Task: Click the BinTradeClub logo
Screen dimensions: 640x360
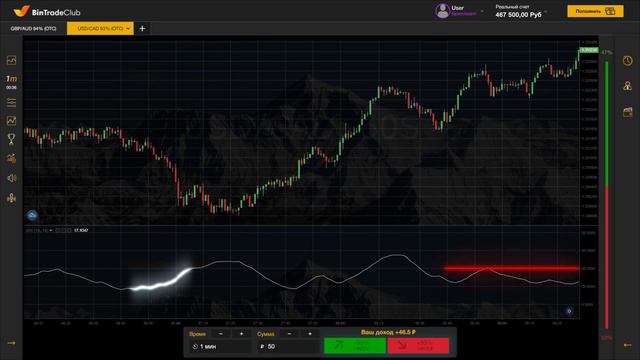Action: [x=47, y=11]
